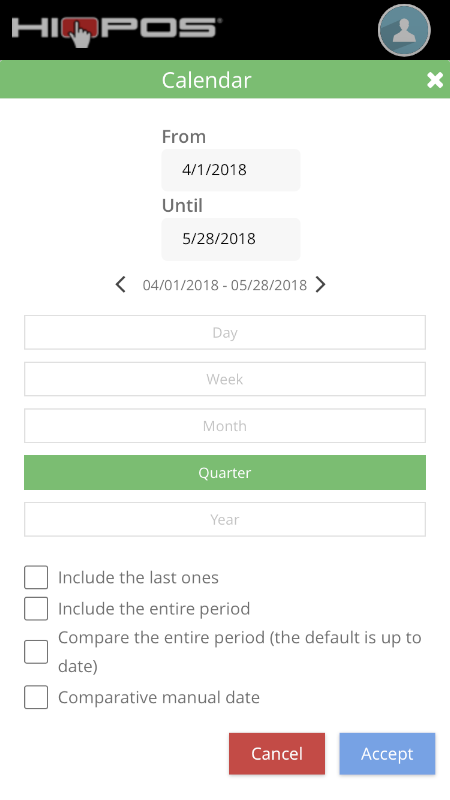The width and height of the screenshot is (450, 800).
Task: Close the Calendar dialog with the X
Action: tap(435, 80)
